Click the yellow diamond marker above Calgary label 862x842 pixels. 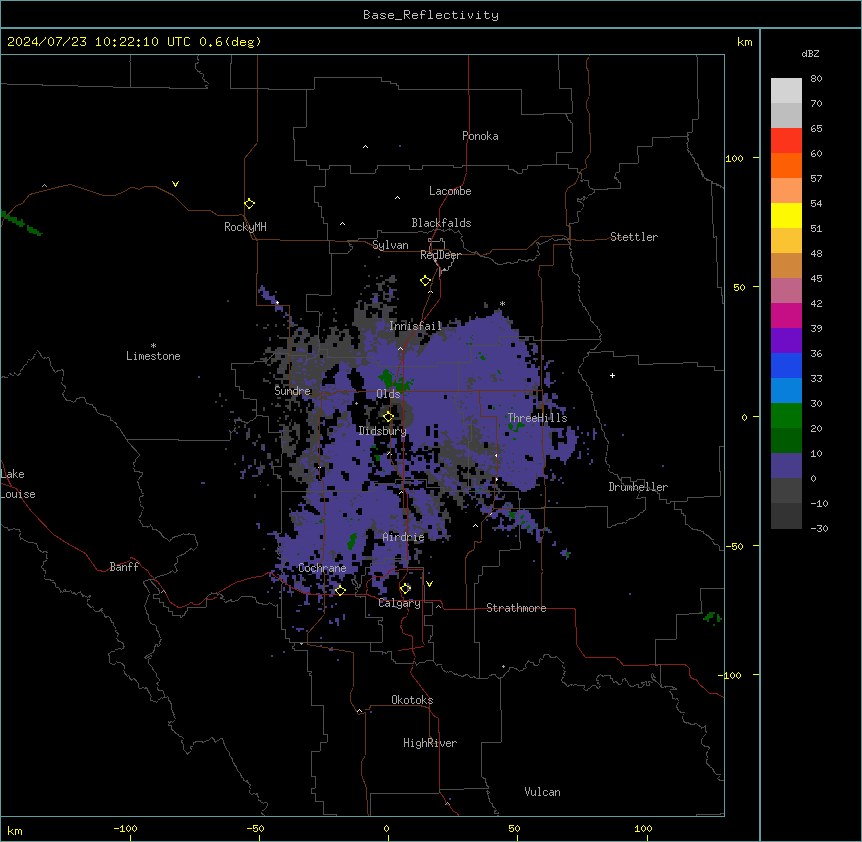tap(405, 589)
